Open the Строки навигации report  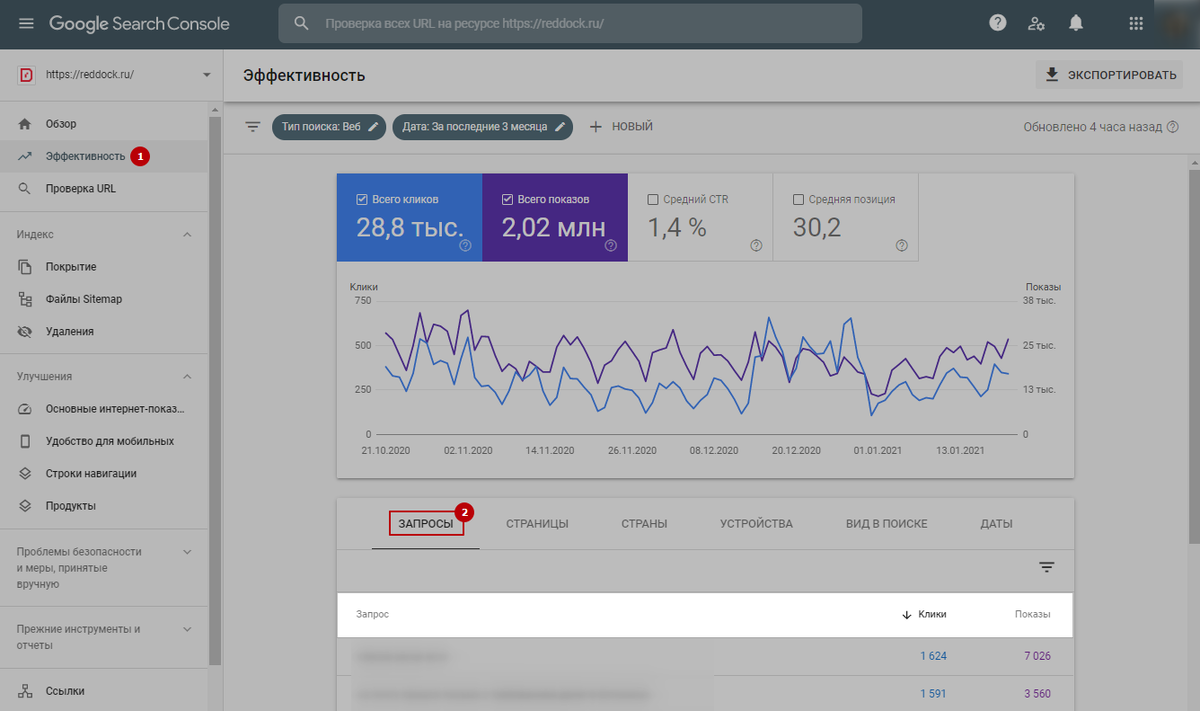point(104,473)
